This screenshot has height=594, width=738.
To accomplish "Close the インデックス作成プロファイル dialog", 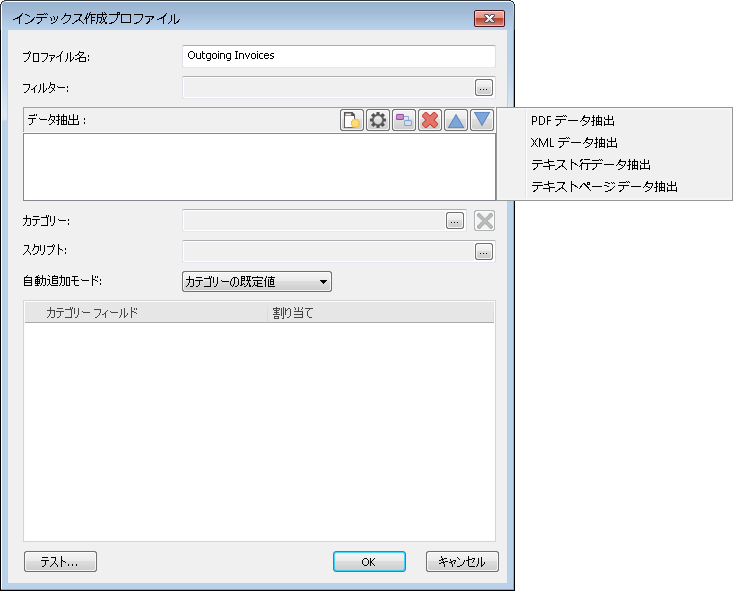I will [x=489, y=18].
